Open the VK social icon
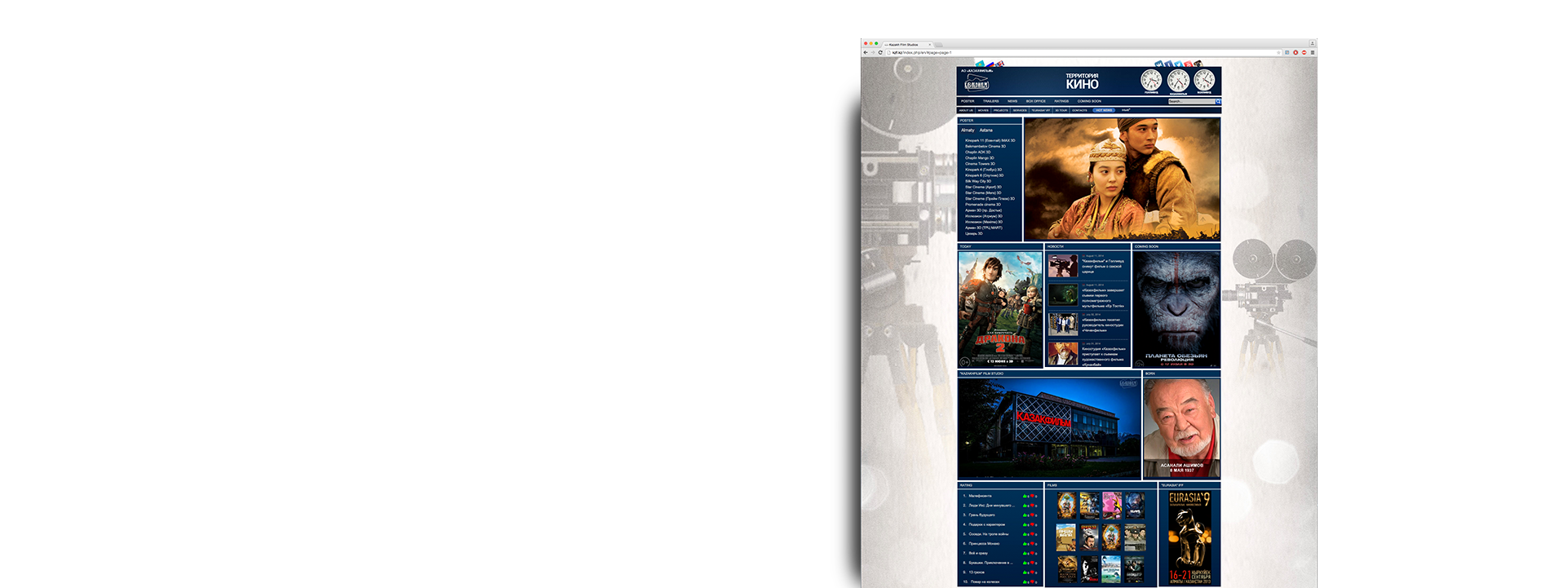The width and height of the screenshot is (1568, 588). click(x=1159, y=64)
